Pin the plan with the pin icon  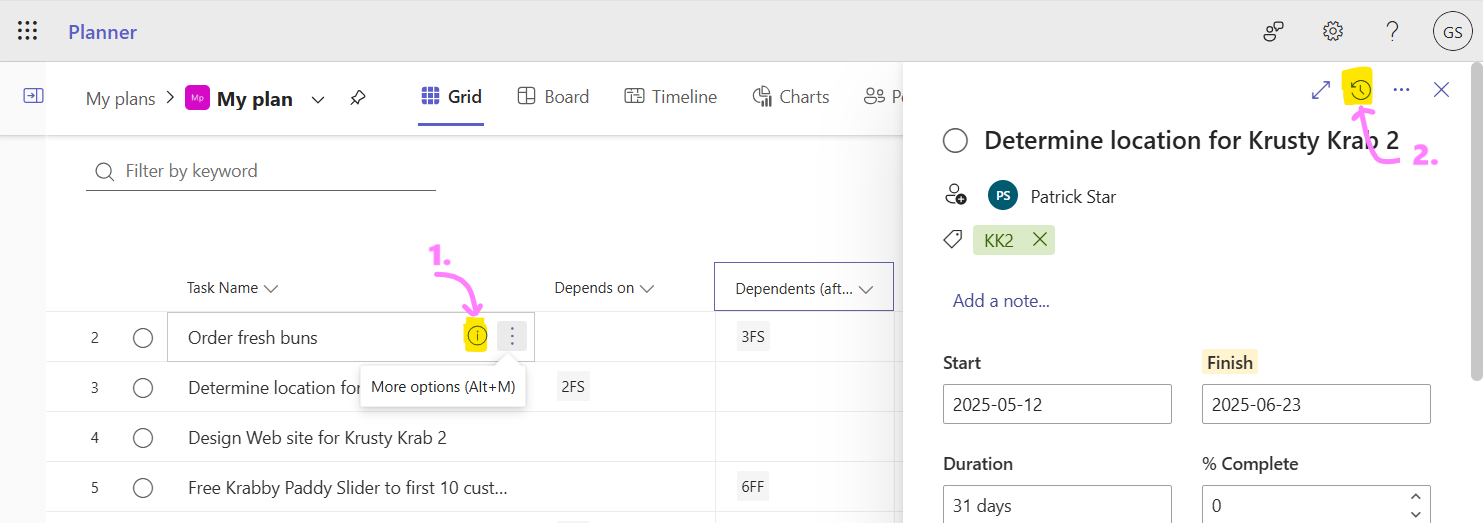pyautogui.click(x=357, y=98)
